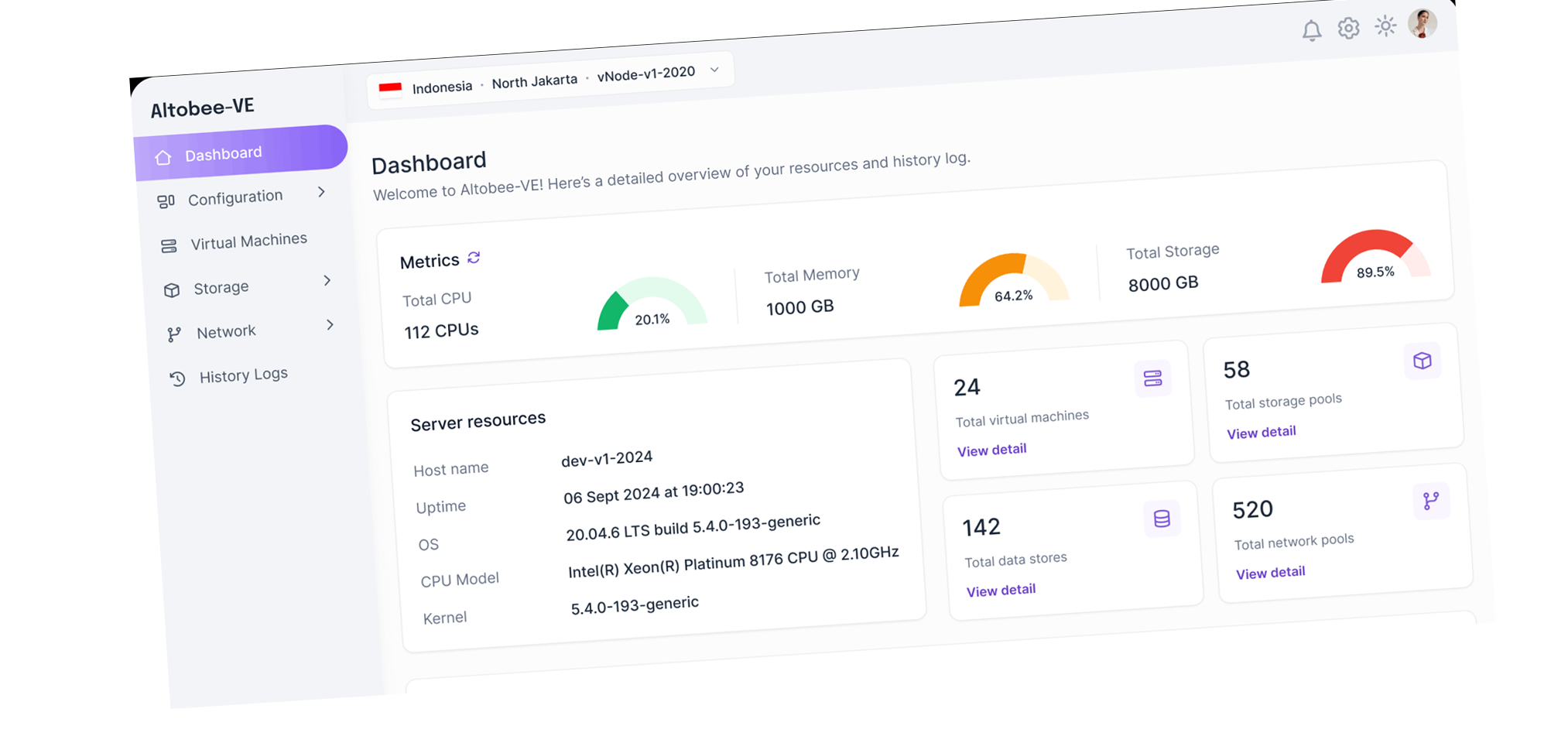Click the virtual machines card icon
Viewport: 1568px width, 743px height.
pos(1152,378)
